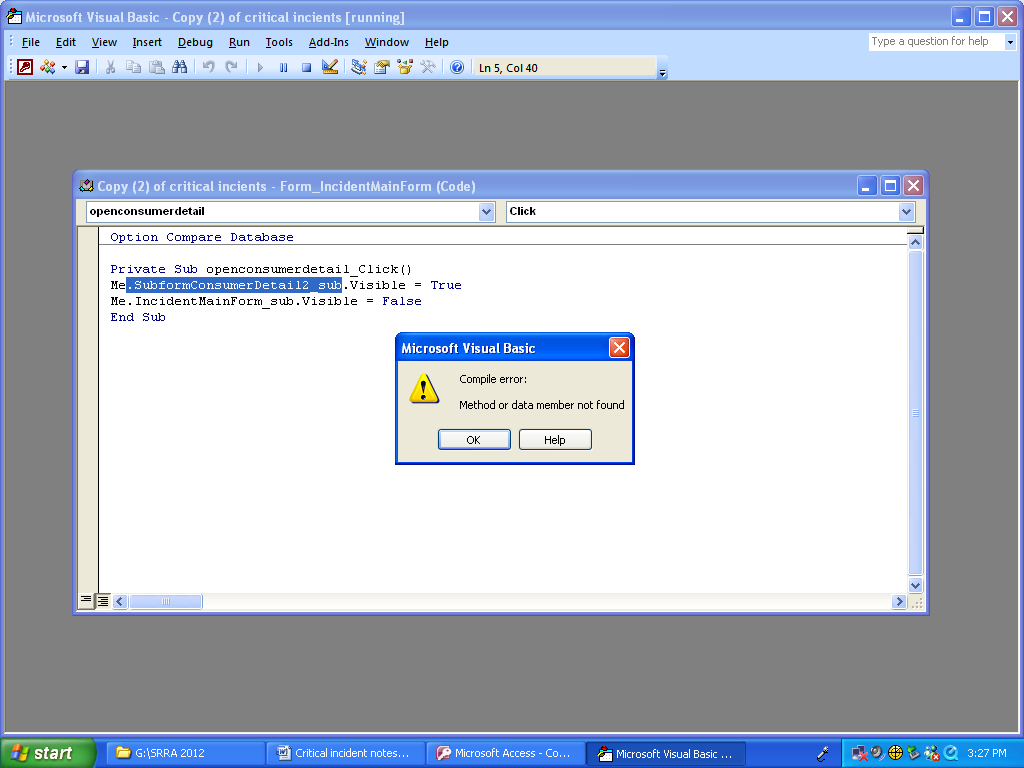
Task: Switch to Critical incident notes taskbar item
Action: (x=345, y=753)
